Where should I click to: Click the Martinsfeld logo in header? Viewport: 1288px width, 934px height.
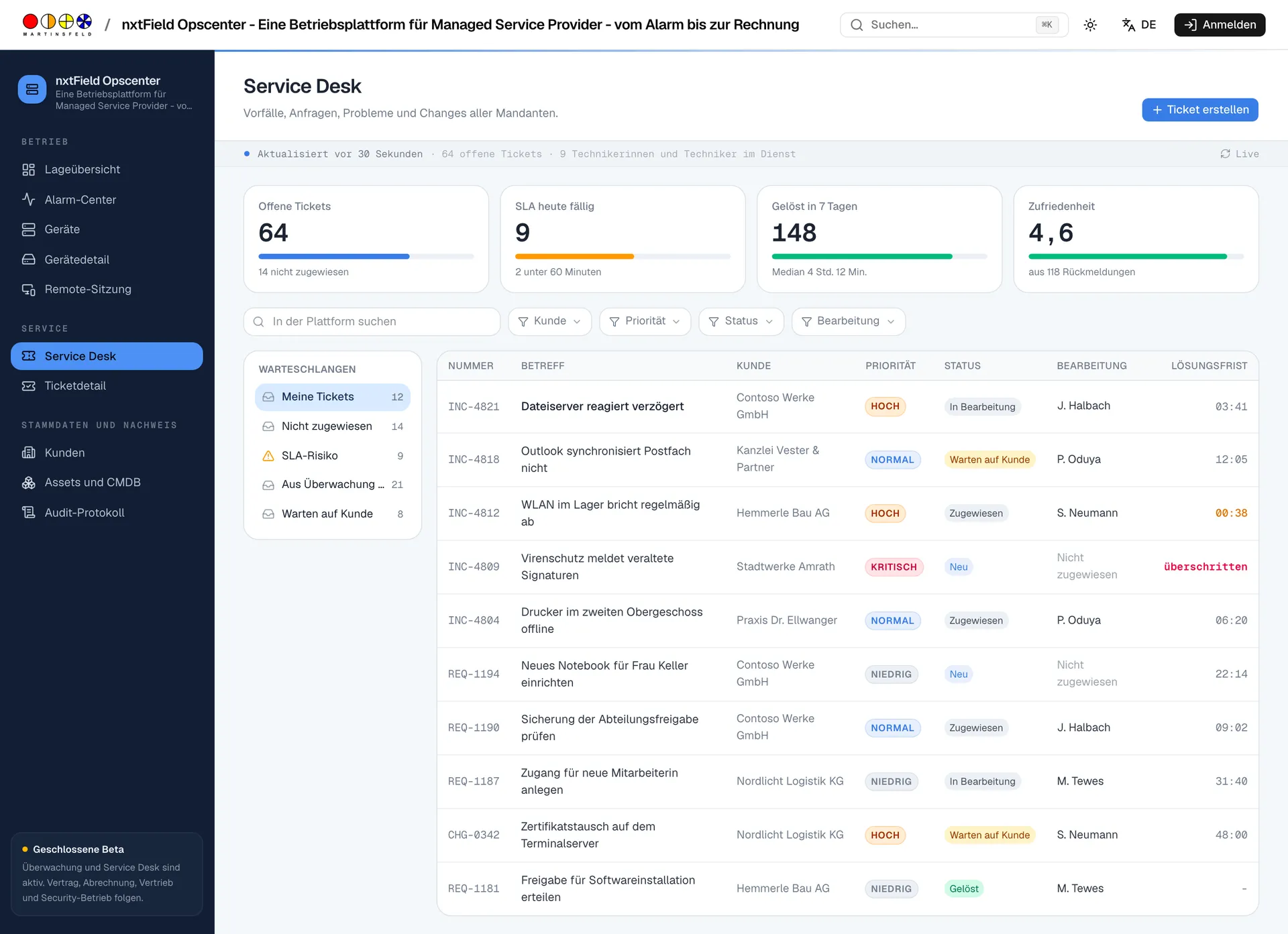click(57, 25)
